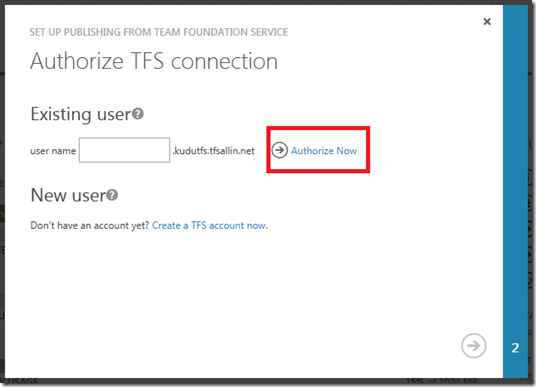Click the Don't have an account yet text
The height and width of the screenshot is (387, 536).
(90, 225)
